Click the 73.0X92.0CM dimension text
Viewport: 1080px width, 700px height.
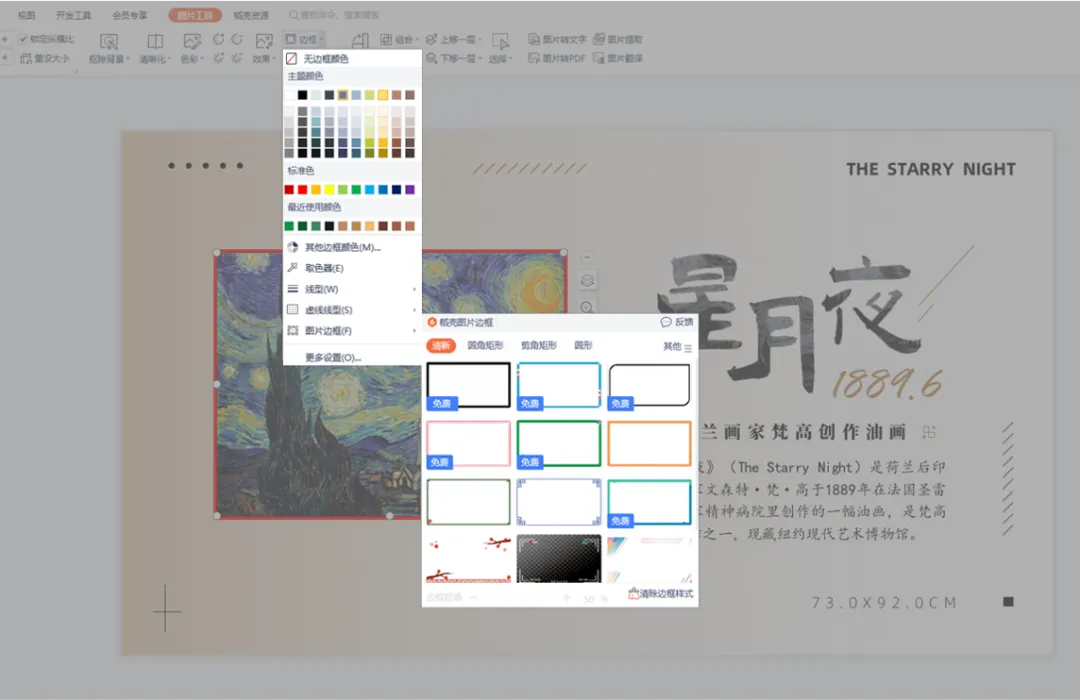pyautogui.click(x=884, y=603)
